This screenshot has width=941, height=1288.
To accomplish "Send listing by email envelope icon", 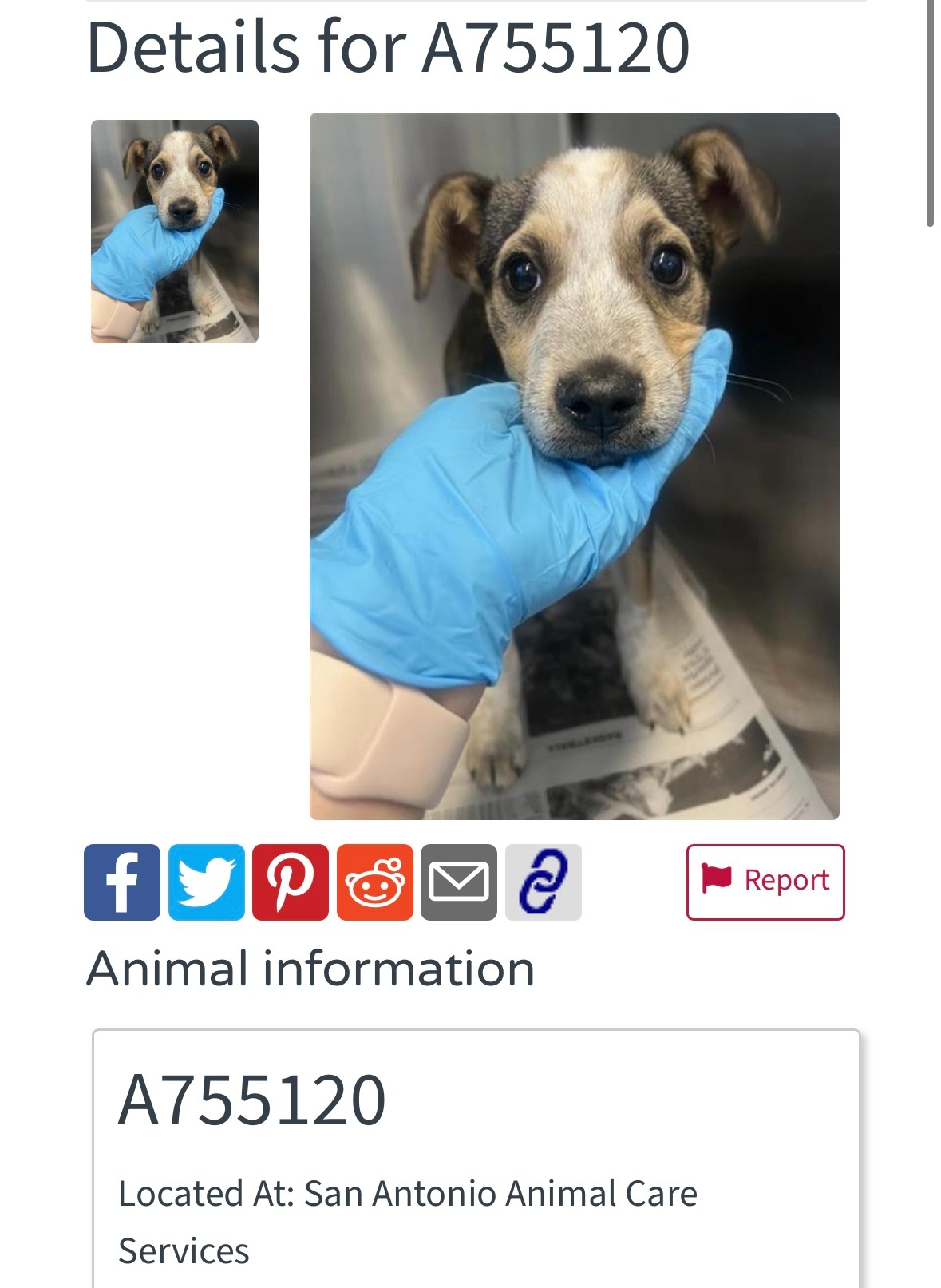I will tap(459, 882).
